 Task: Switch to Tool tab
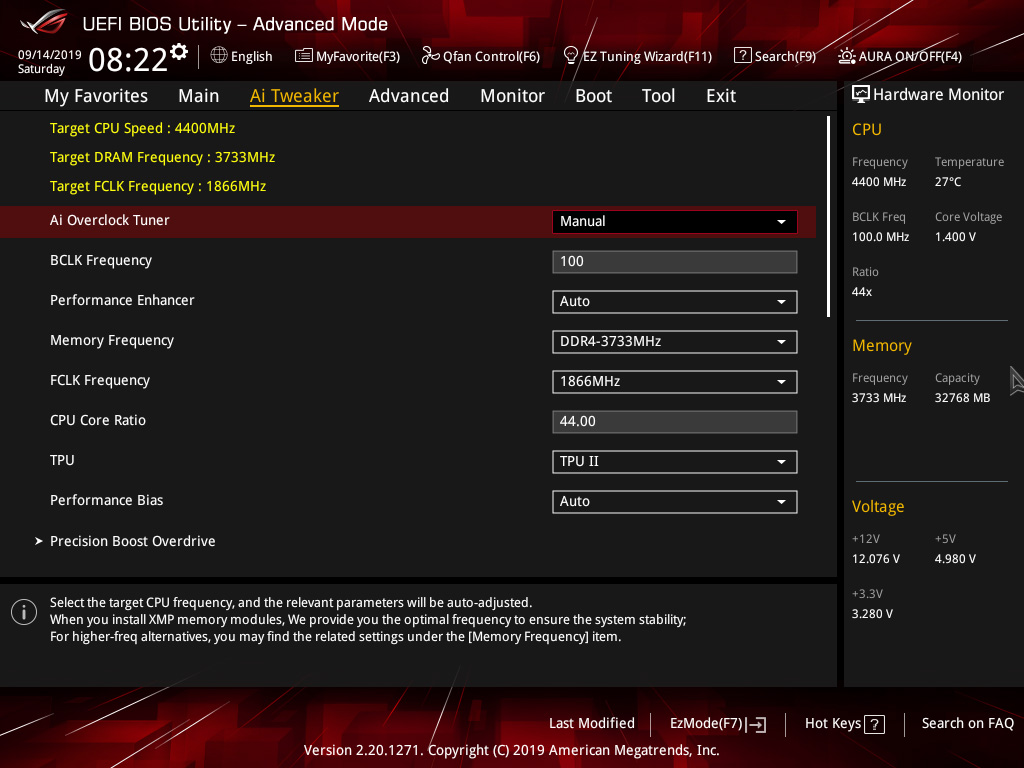coord(658,96)
